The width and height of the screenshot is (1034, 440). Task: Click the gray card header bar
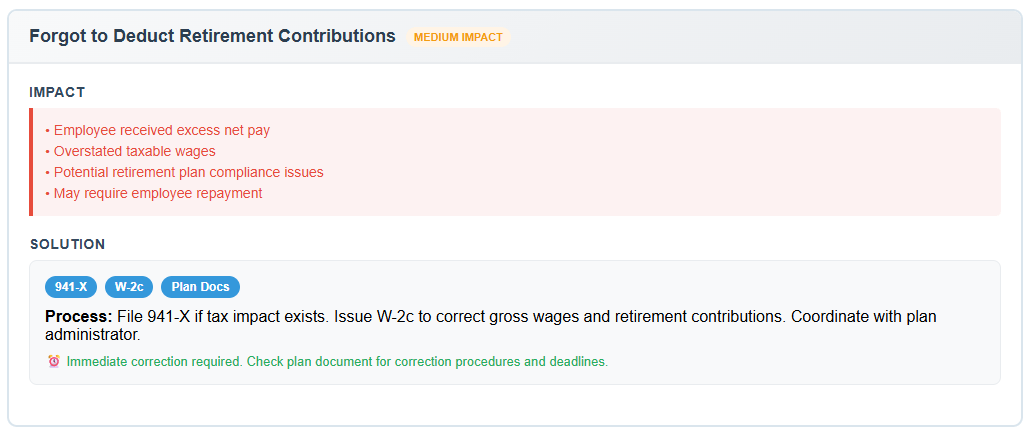point(514,37)
